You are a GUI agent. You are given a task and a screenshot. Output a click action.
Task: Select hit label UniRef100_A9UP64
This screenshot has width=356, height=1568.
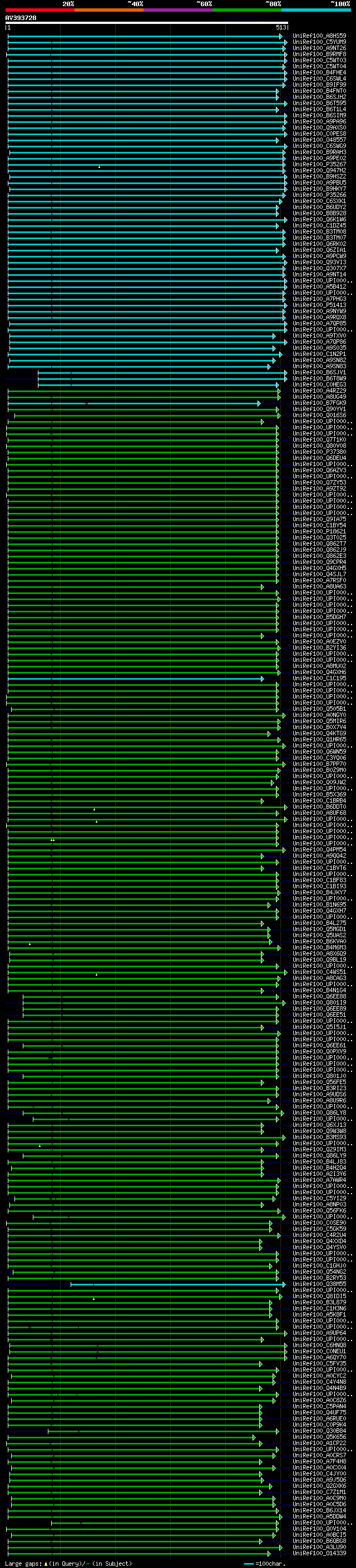[x=319, y=1332]
